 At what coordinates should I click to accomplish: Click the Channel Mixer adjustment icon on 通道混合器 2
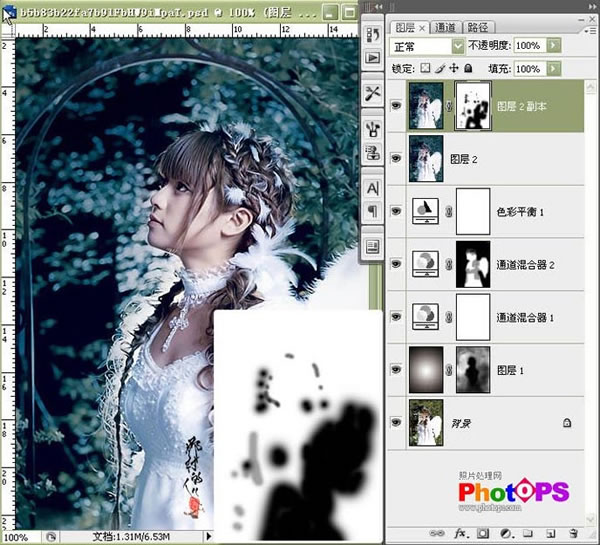click(x=425, y=264)
